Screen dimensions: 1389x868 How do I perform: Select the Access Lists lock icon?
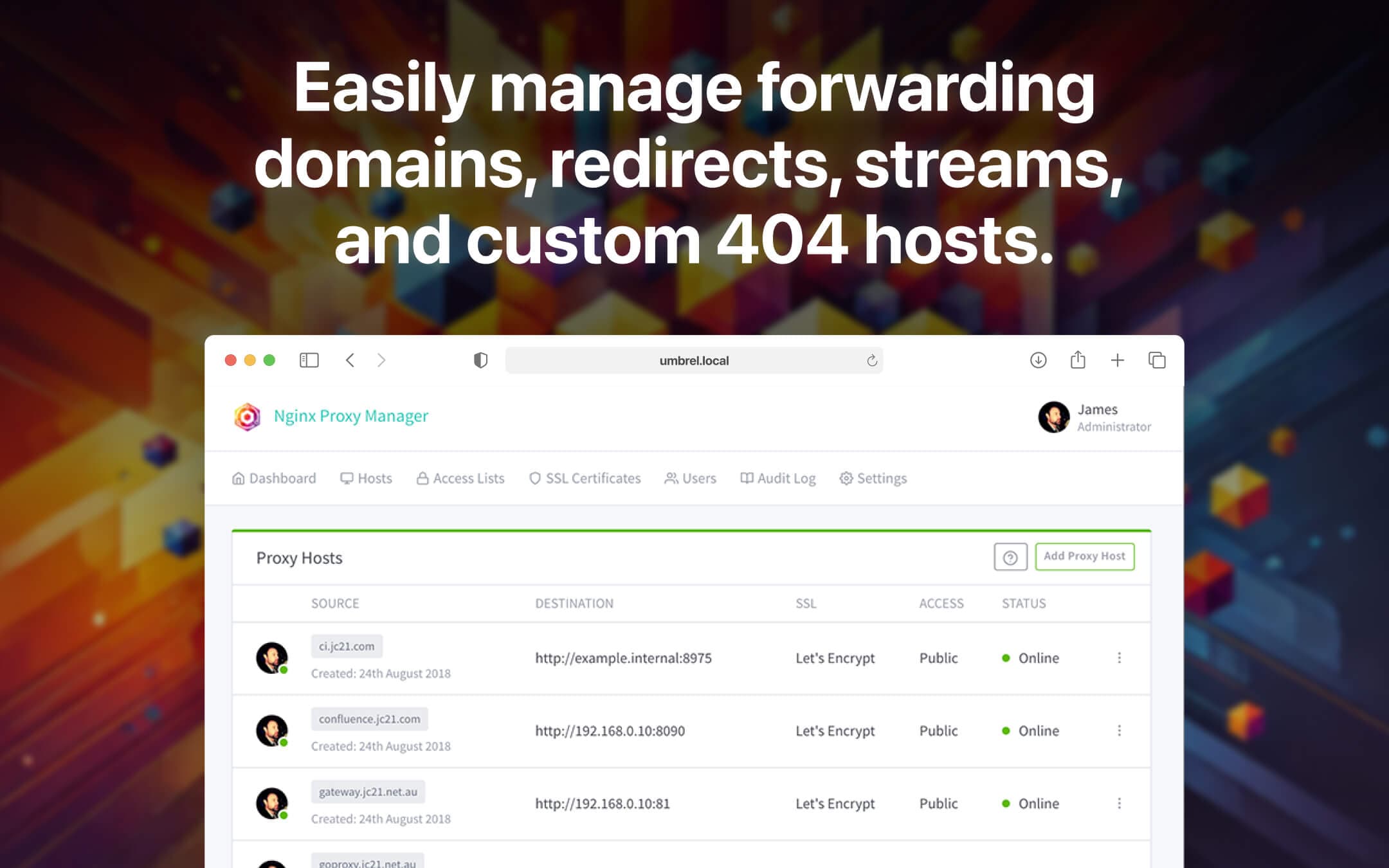pyautogui.click(x=422, y=478)
